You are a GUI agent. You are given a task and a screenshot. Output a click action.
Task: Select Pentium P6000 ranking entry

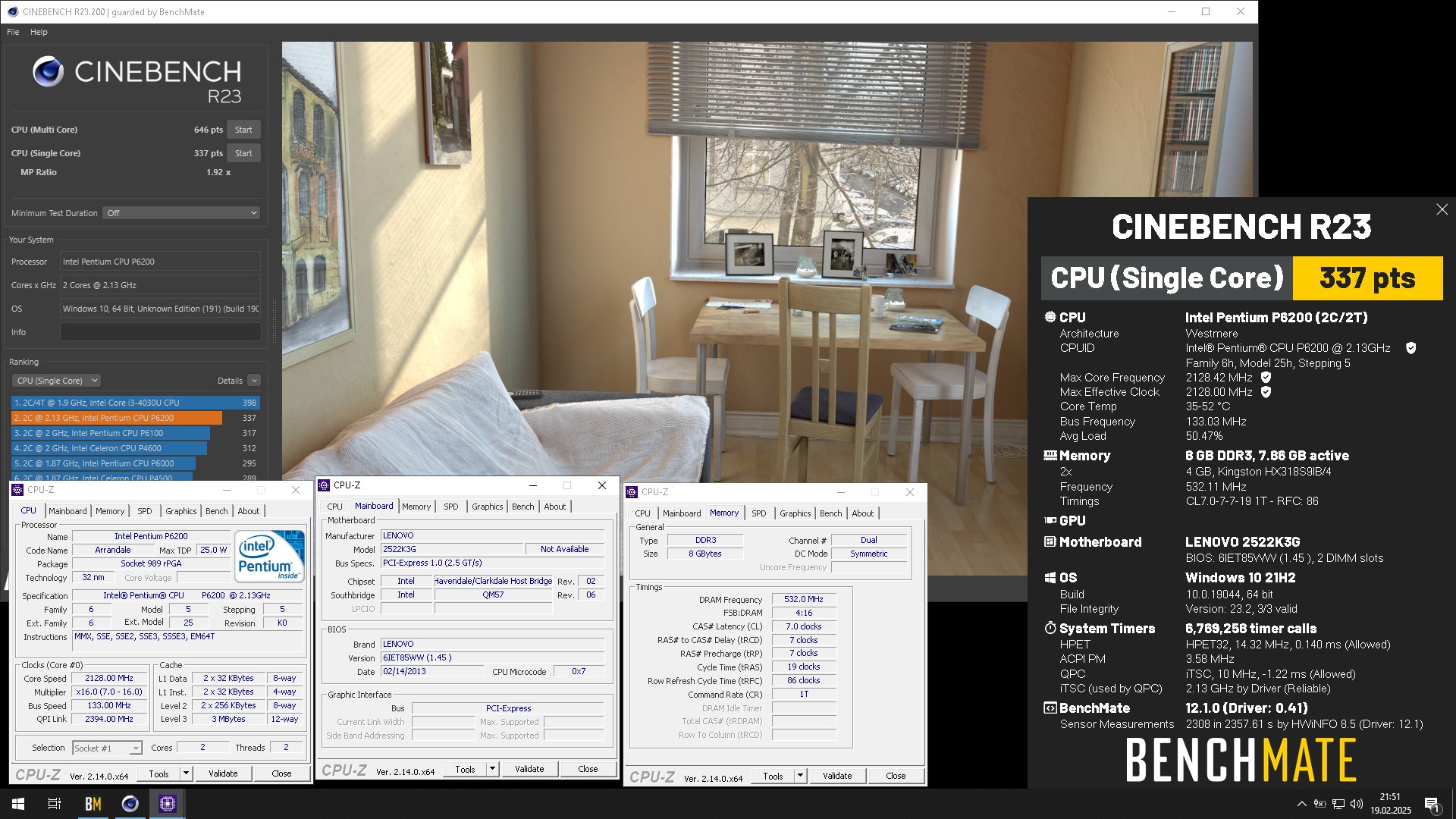click(x=103, y=463)
